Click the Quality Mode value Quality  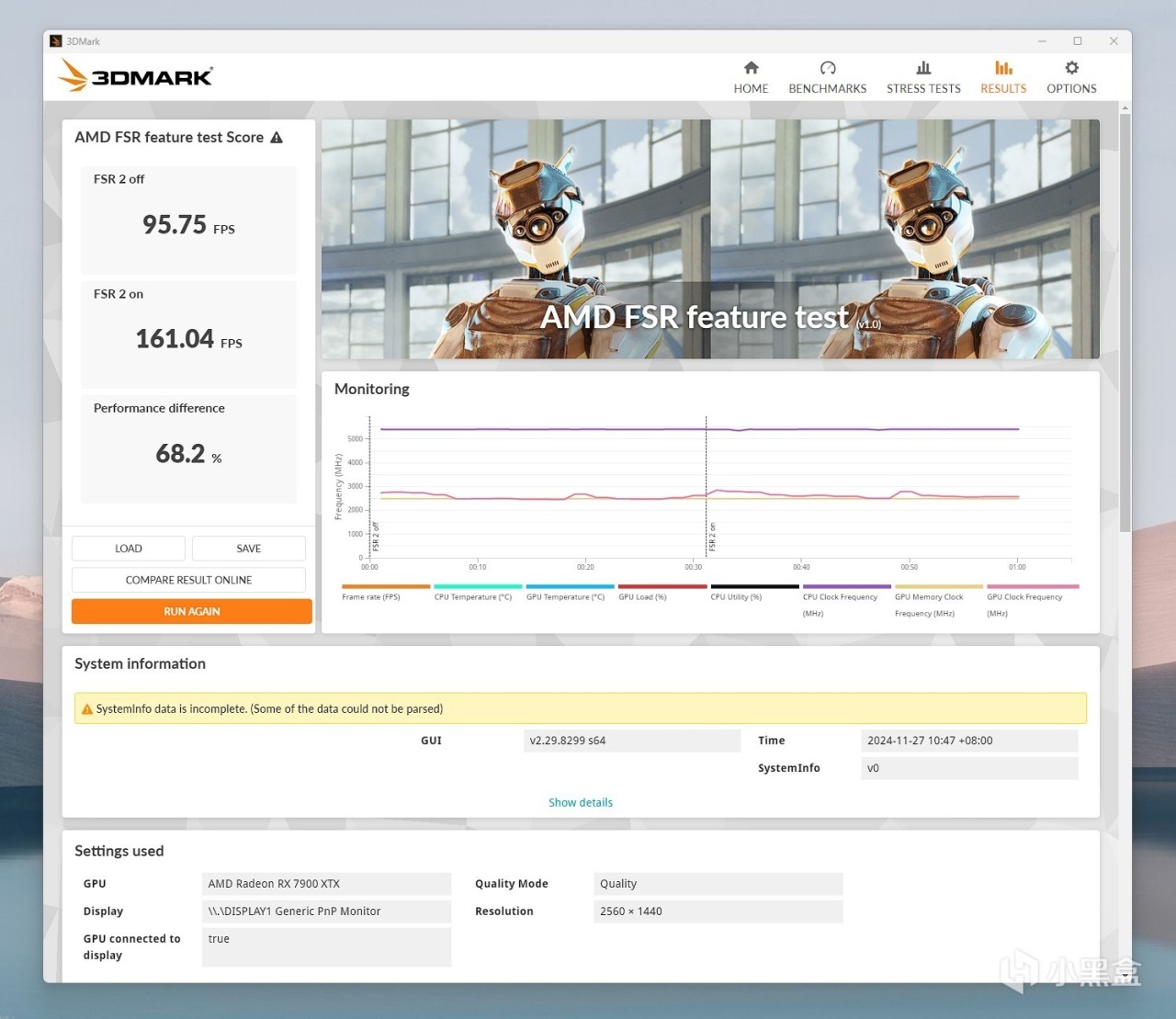pyautogui.click(x=718, y=884)
